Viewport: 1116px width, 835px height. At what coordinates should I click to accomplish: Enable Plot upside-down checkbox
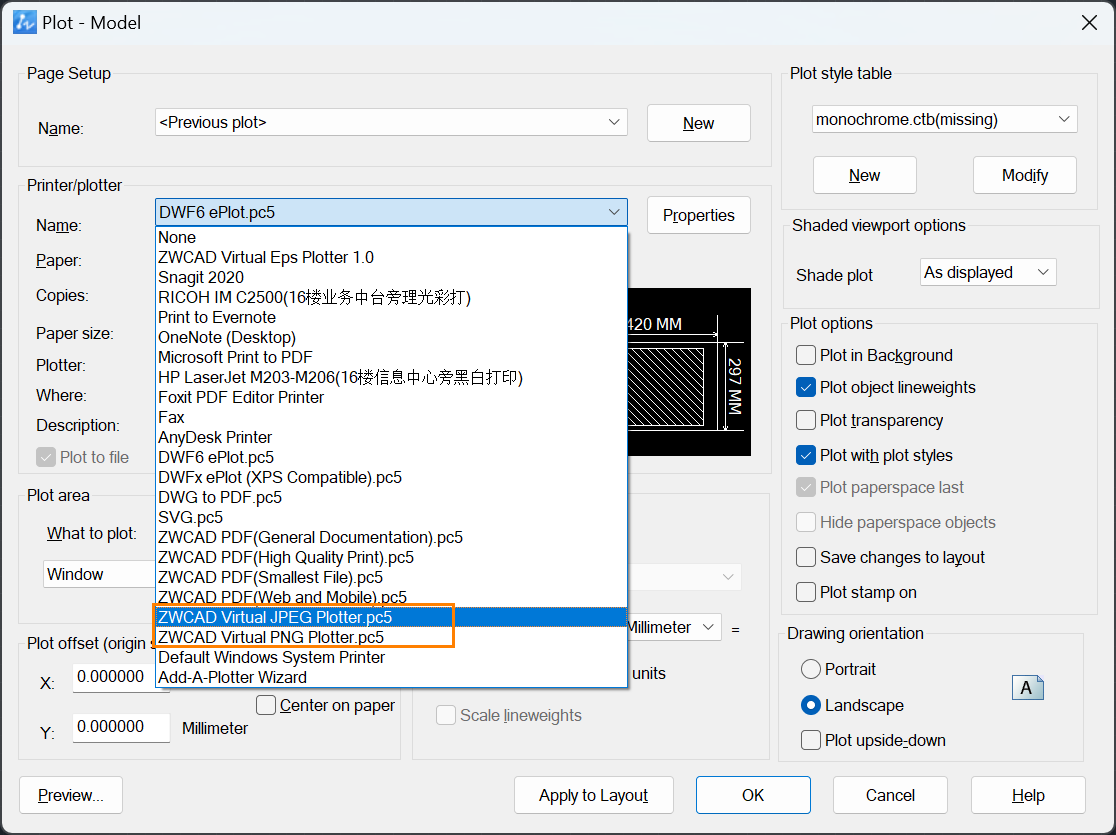[811, 740]
